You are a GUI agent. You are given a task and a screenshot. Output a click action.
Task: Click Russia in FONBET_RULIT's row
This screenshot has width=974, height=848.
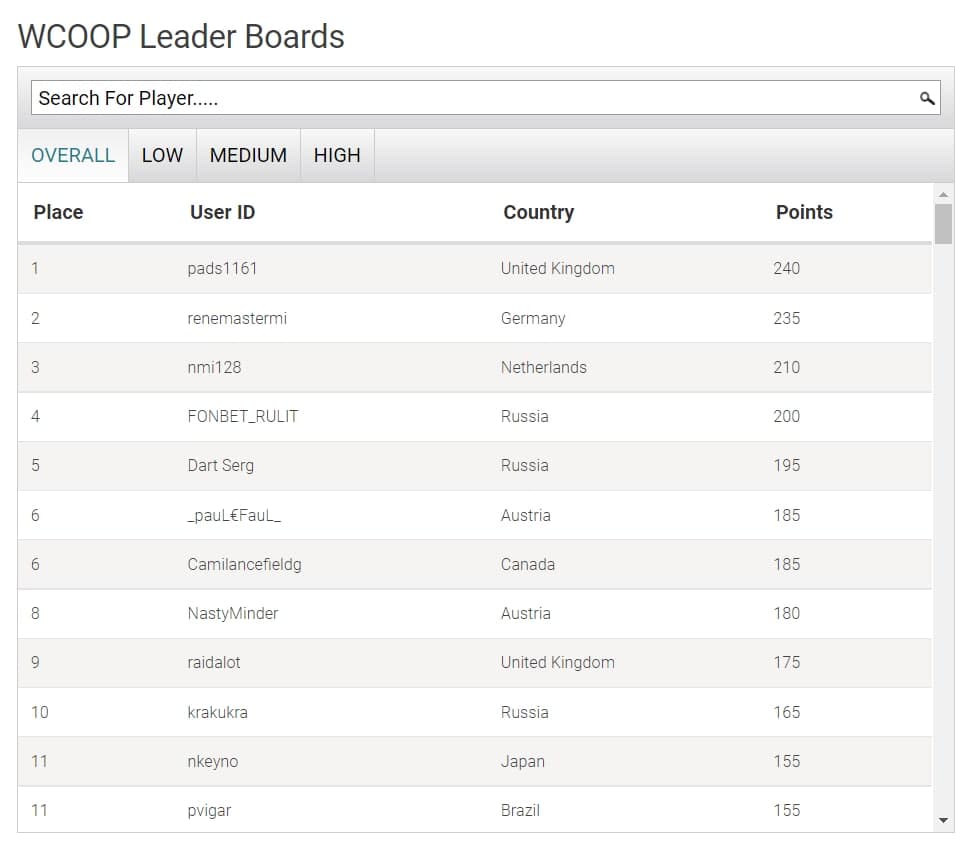(524, 416)
